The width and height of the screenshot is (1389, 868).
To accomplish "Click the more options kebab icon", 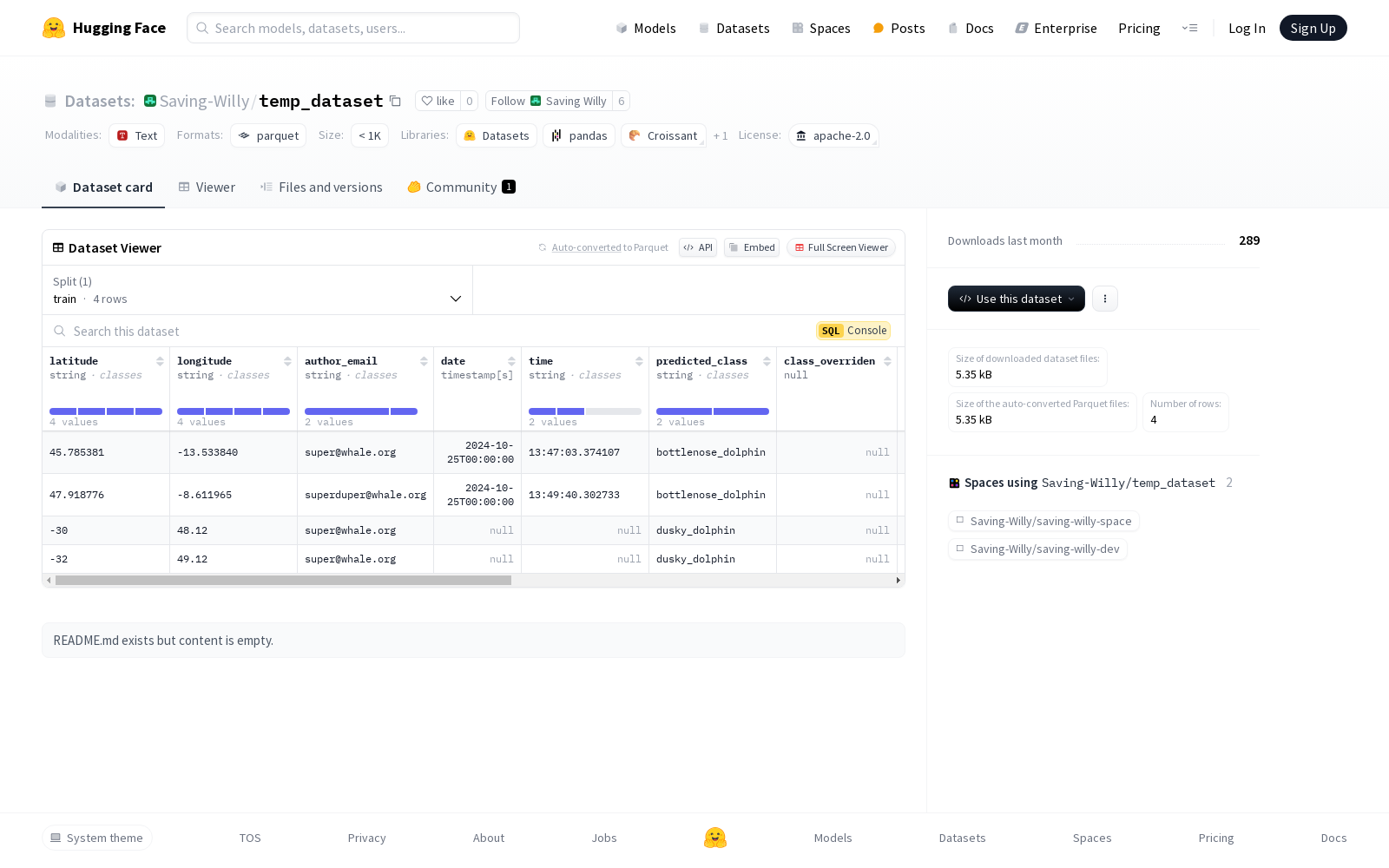I will coord(1104,299).
